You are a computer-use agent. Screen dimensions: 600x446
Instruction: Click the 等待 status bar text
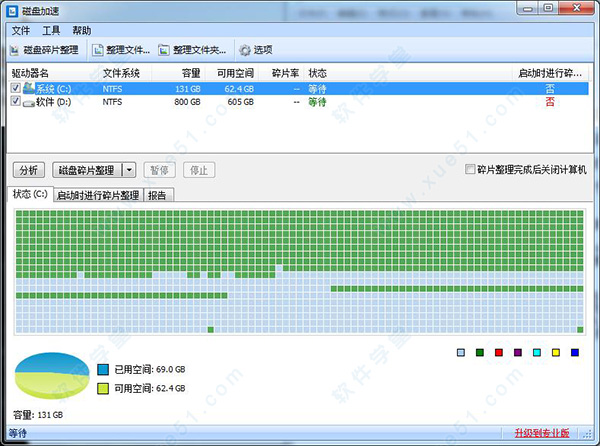(x=18, y=433)
